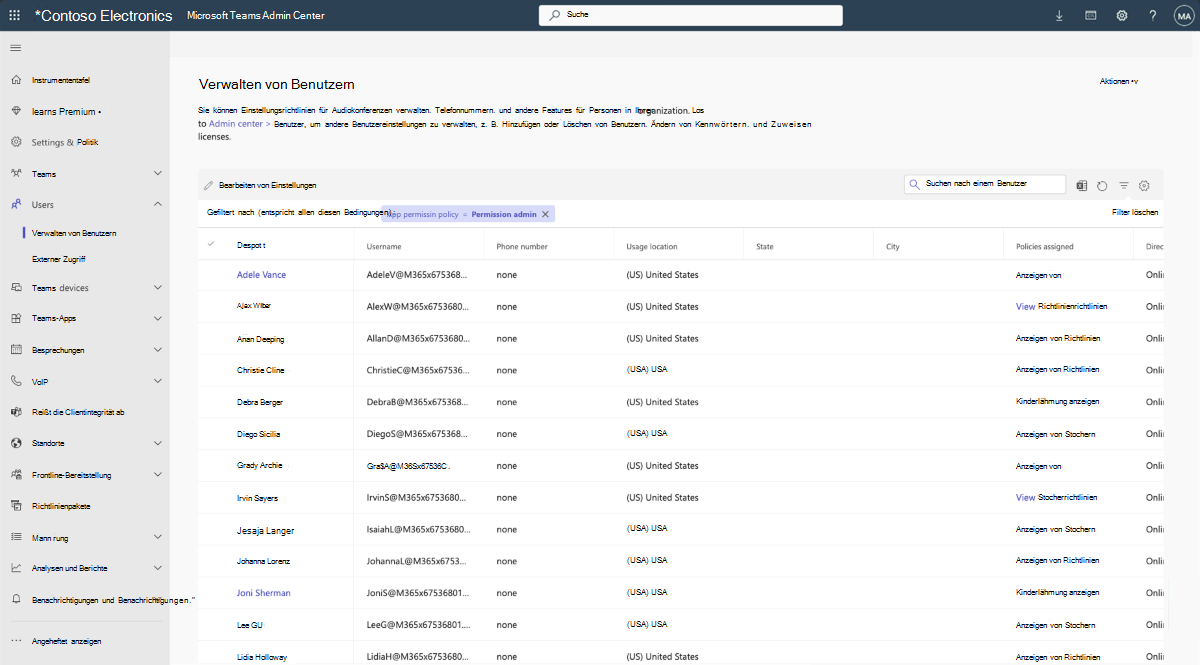Viewport: 1200px width, 665px height.
Task: Click Filter löschen
Action: point(1135,213)
